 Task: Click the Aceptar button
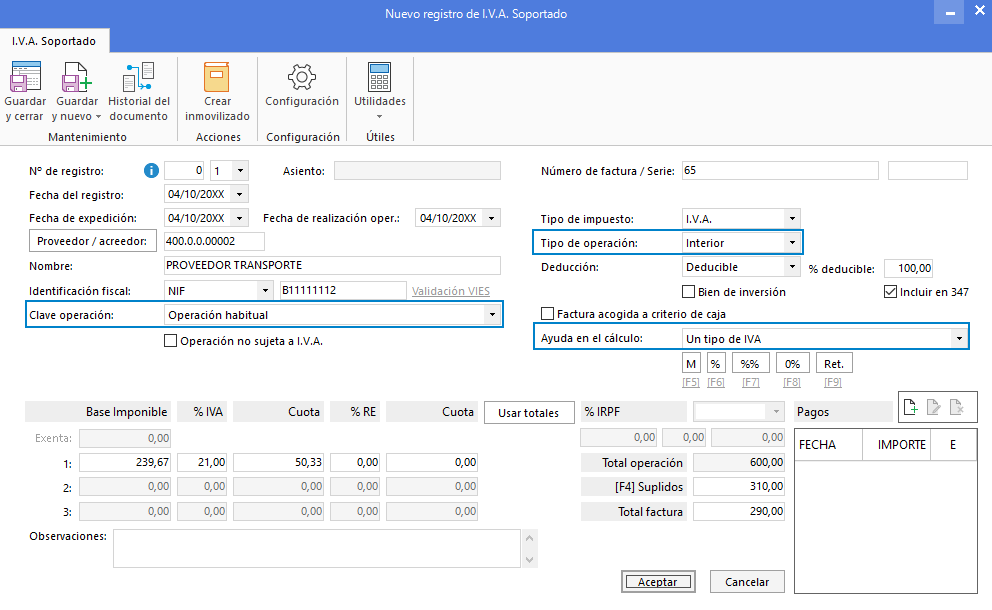coord(658,582)
